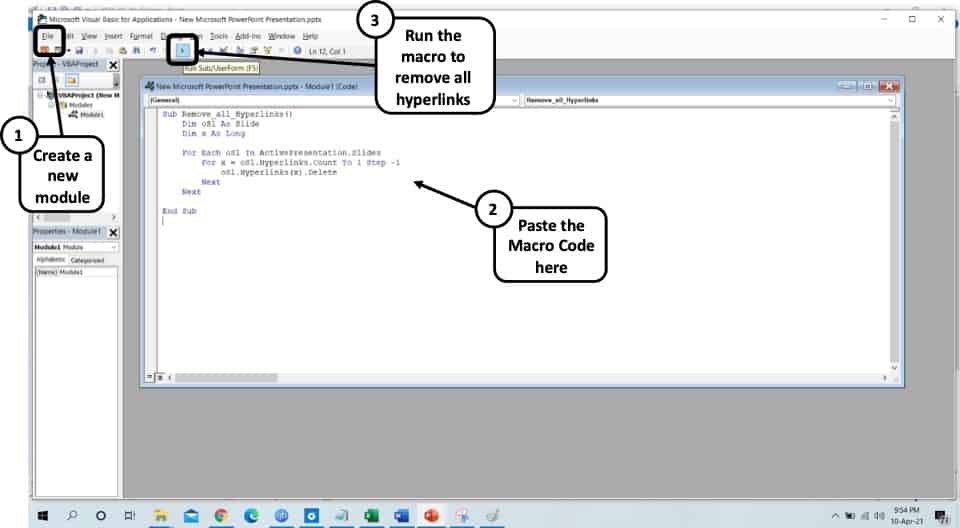Click the Project panel horizontal scrollbar thumb
Viewport: 960px width, 528px height.
coord(57,217)
